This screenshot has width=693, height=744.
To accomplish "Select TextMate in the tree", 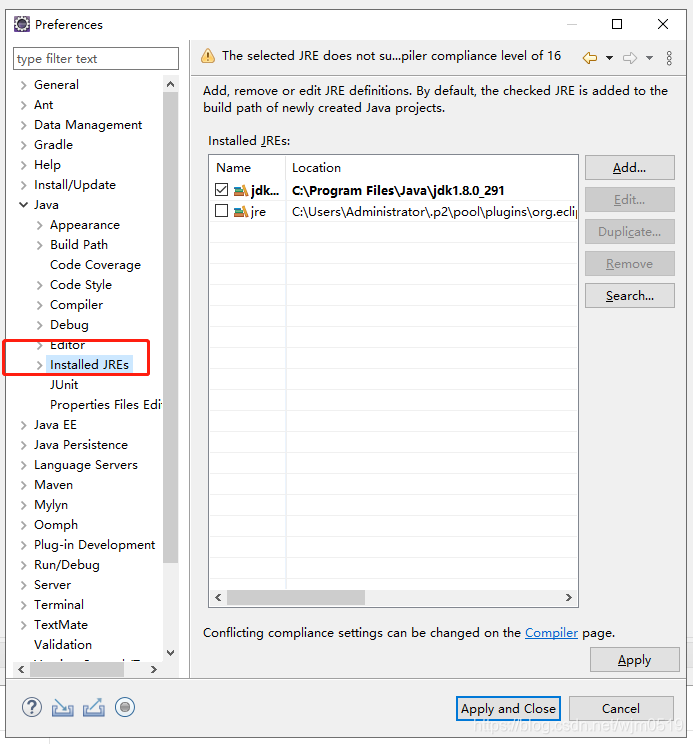I will [x=61, y=625].
